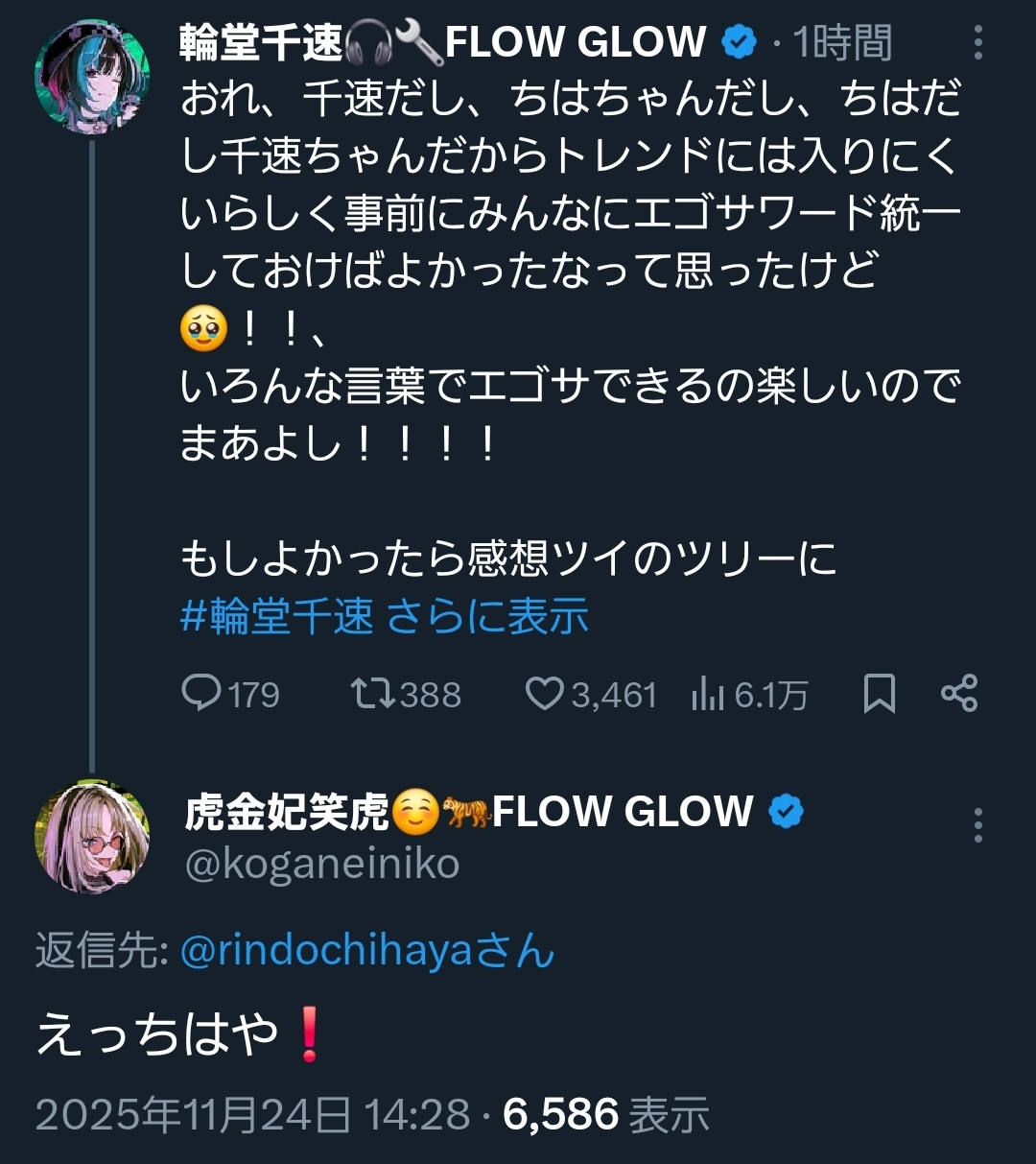Screen dimensions: 1036x1164
Task: Open the @rindochihaya mention link
Action: coord(327,951)
